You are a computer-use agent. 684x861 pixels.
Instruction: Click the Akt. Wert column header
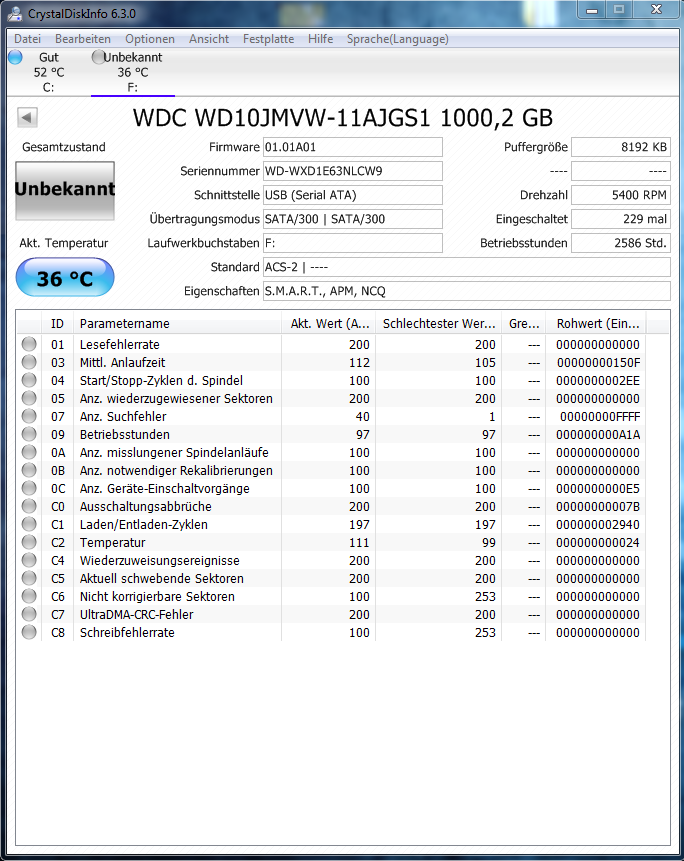click(329, 323)
